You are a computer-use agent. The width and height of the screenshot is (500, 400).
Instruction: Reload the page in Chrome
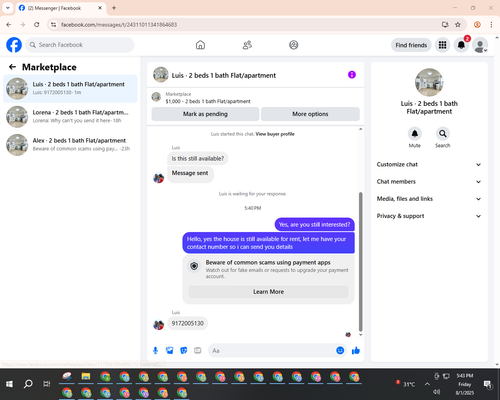37,25
